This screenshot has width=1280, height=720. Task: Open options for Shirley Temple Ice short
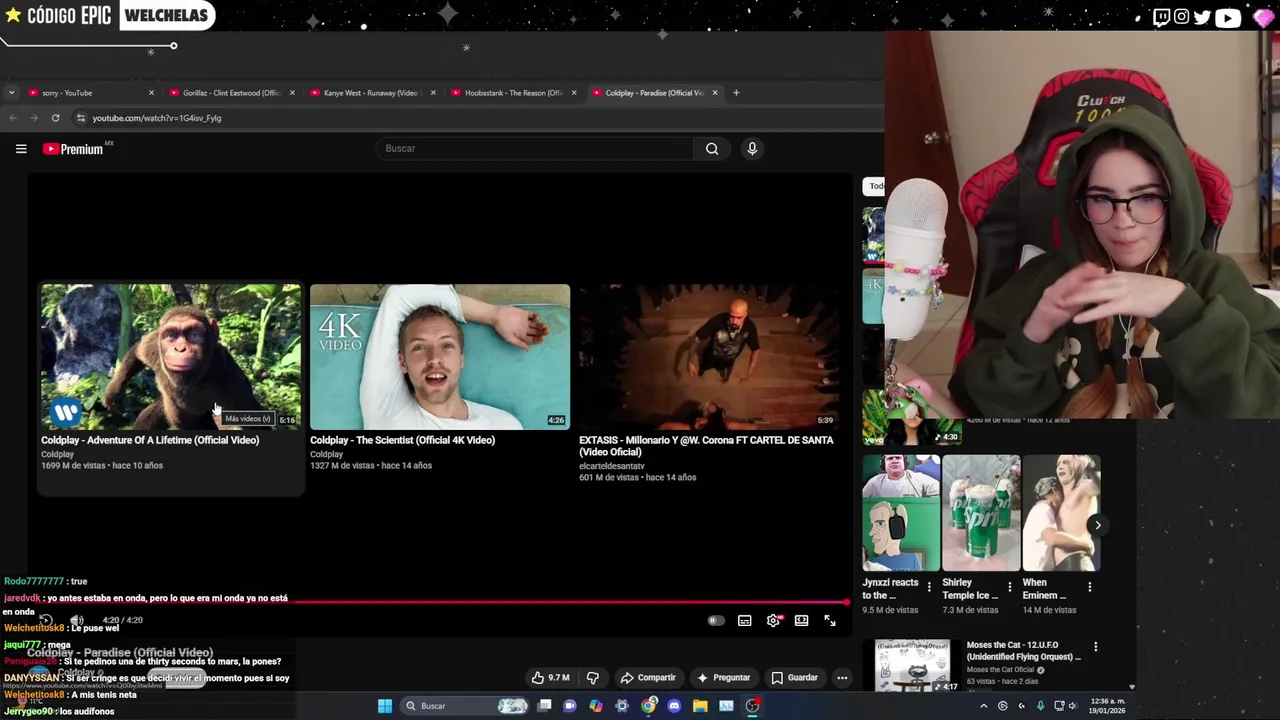pos(1009,587)
